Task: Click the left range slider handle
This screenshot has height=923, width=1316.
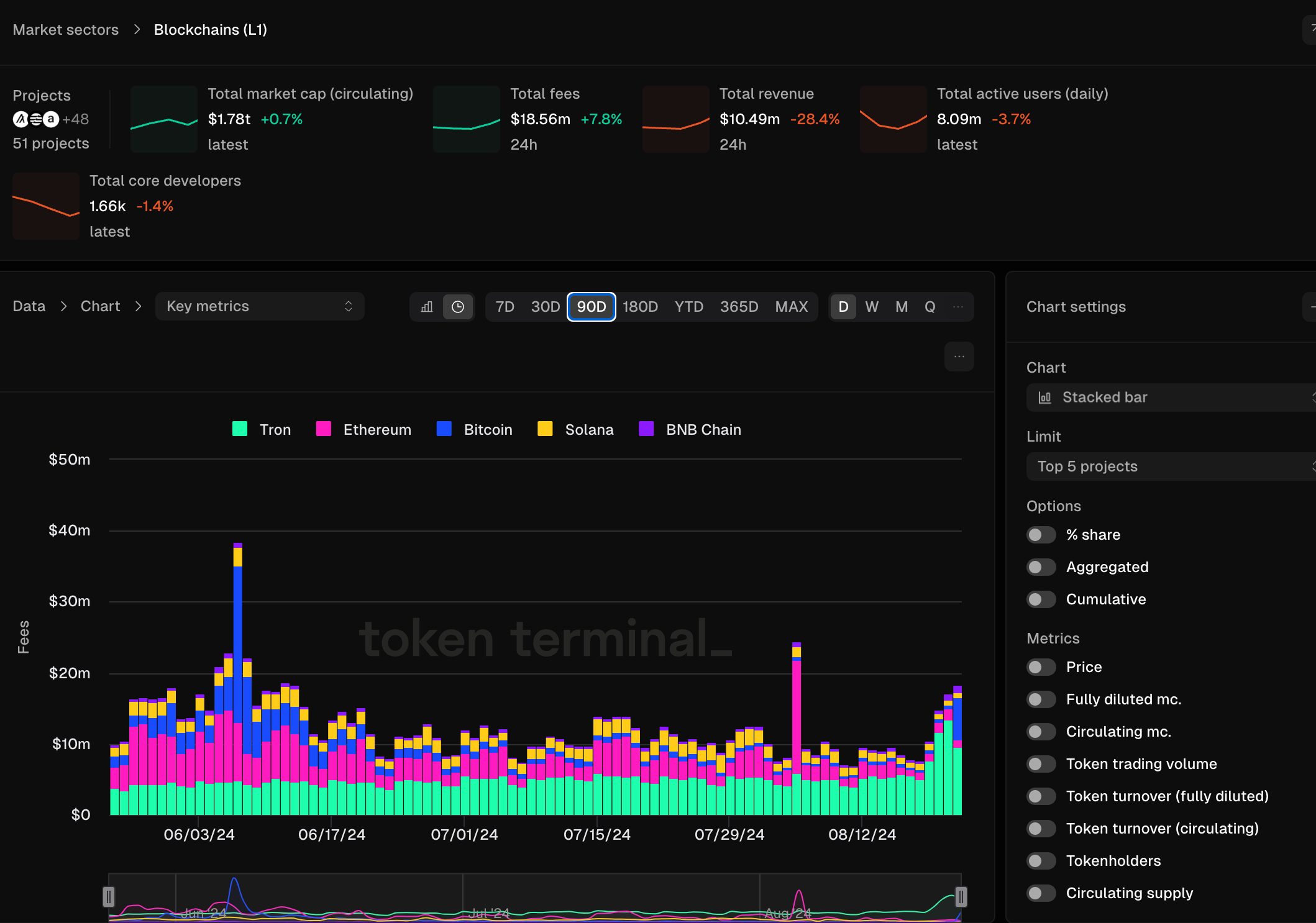Action: [109, 897]
